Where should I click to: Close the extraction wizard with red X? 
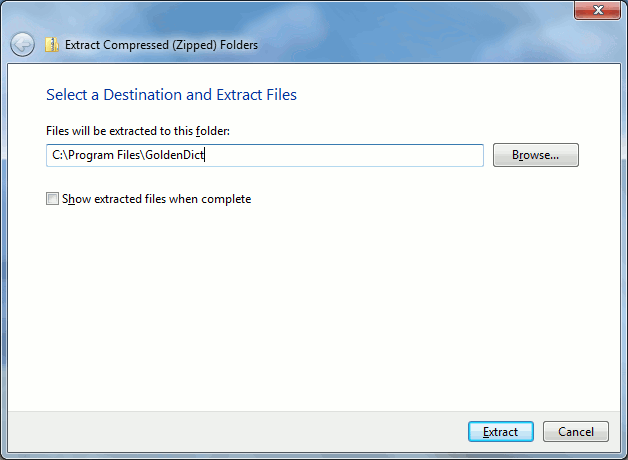tap(598, 10)
